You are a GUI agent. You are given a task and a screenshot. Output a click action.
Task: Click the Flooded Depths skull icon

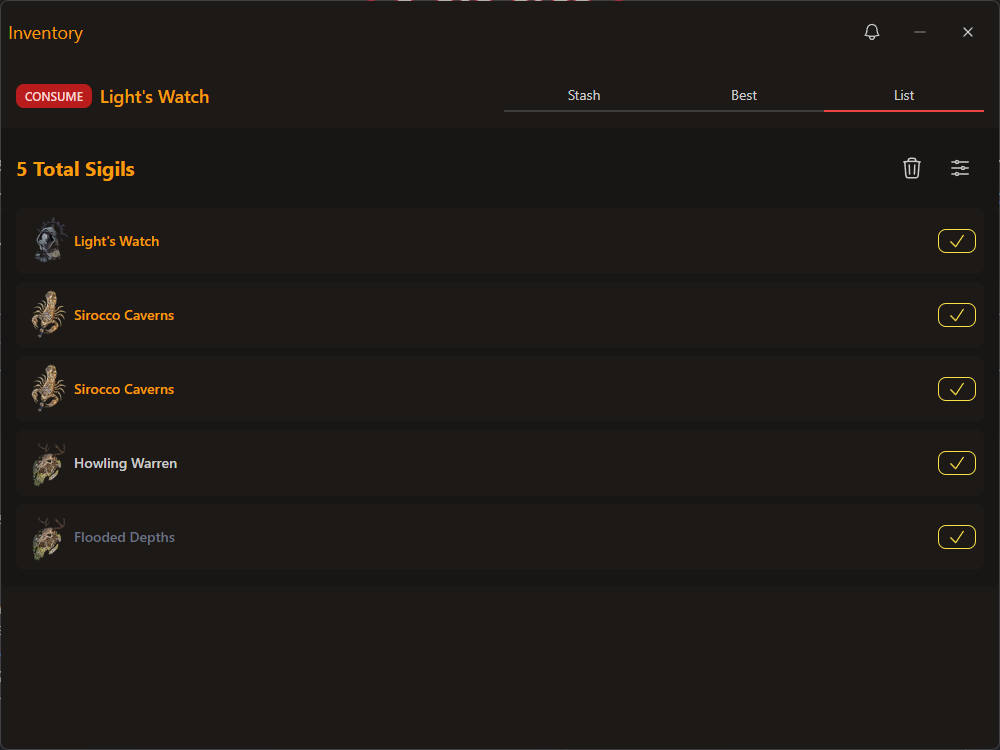click(x=48, y=538)
